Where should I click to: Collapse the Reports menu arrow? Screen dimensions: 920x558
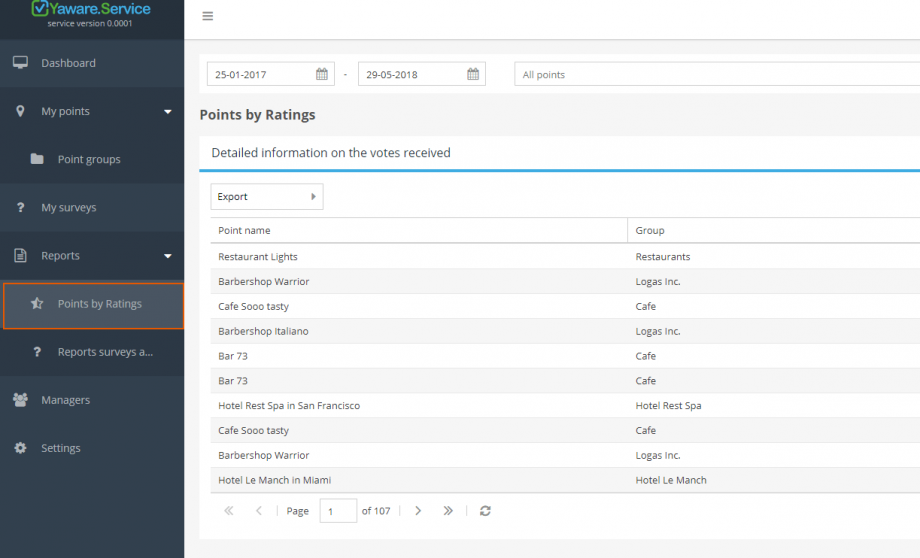coord(168,256)
